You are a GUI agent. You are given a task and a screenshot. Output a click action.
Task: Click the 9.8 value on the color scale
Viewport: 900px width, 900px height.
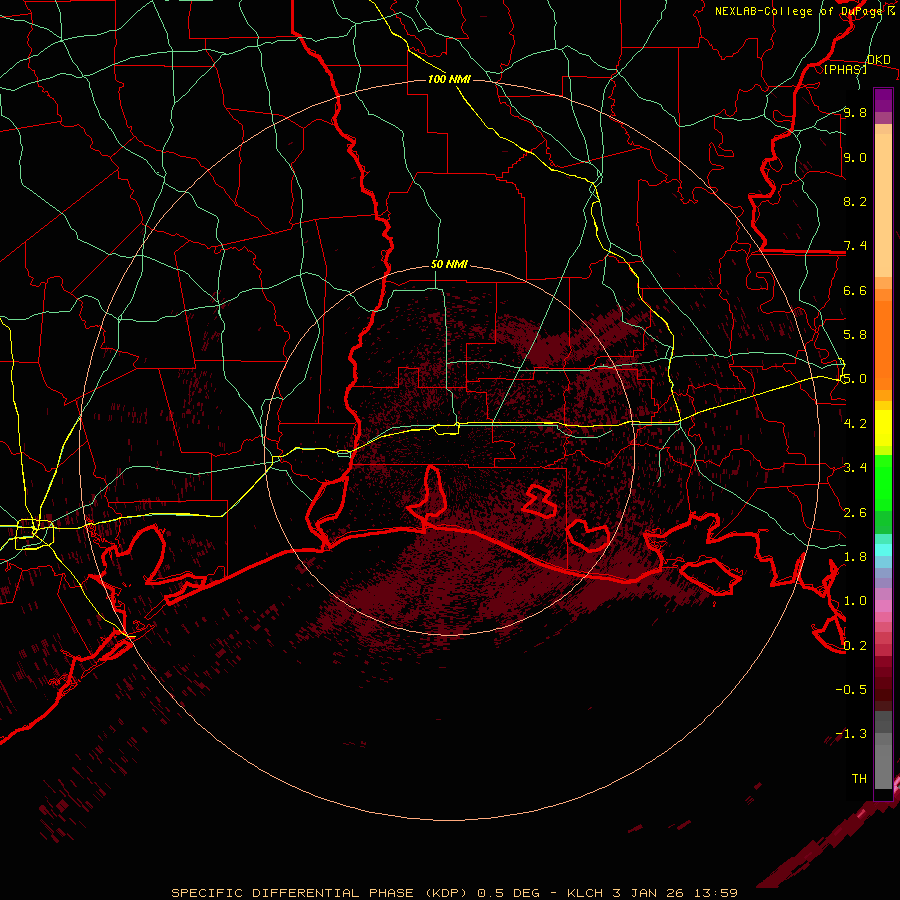pyautogui.click(x=855, y=113)
